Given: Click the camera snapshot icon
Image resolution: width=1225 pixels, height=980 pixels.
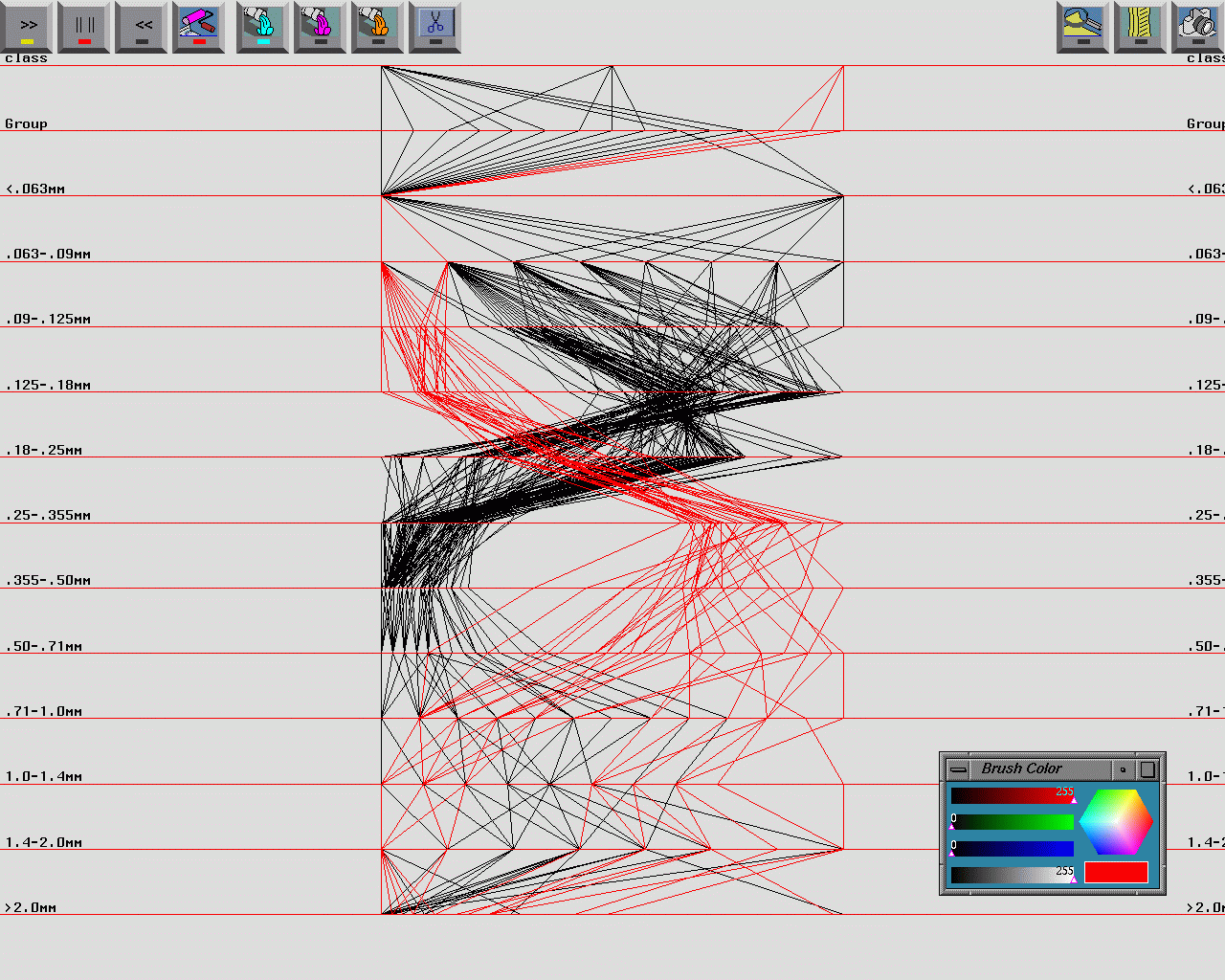Looking at the screenshot, I should tap(1197, 26).
